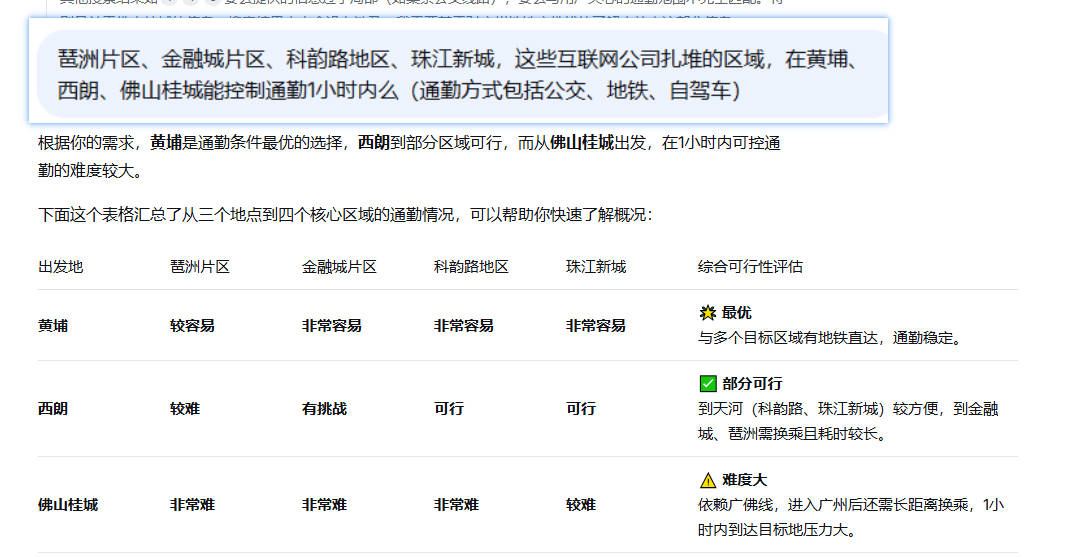Click the 较容易 cell in the 黄埔 row
Viewport: 1066px width, 557px height.
(192, 326)
